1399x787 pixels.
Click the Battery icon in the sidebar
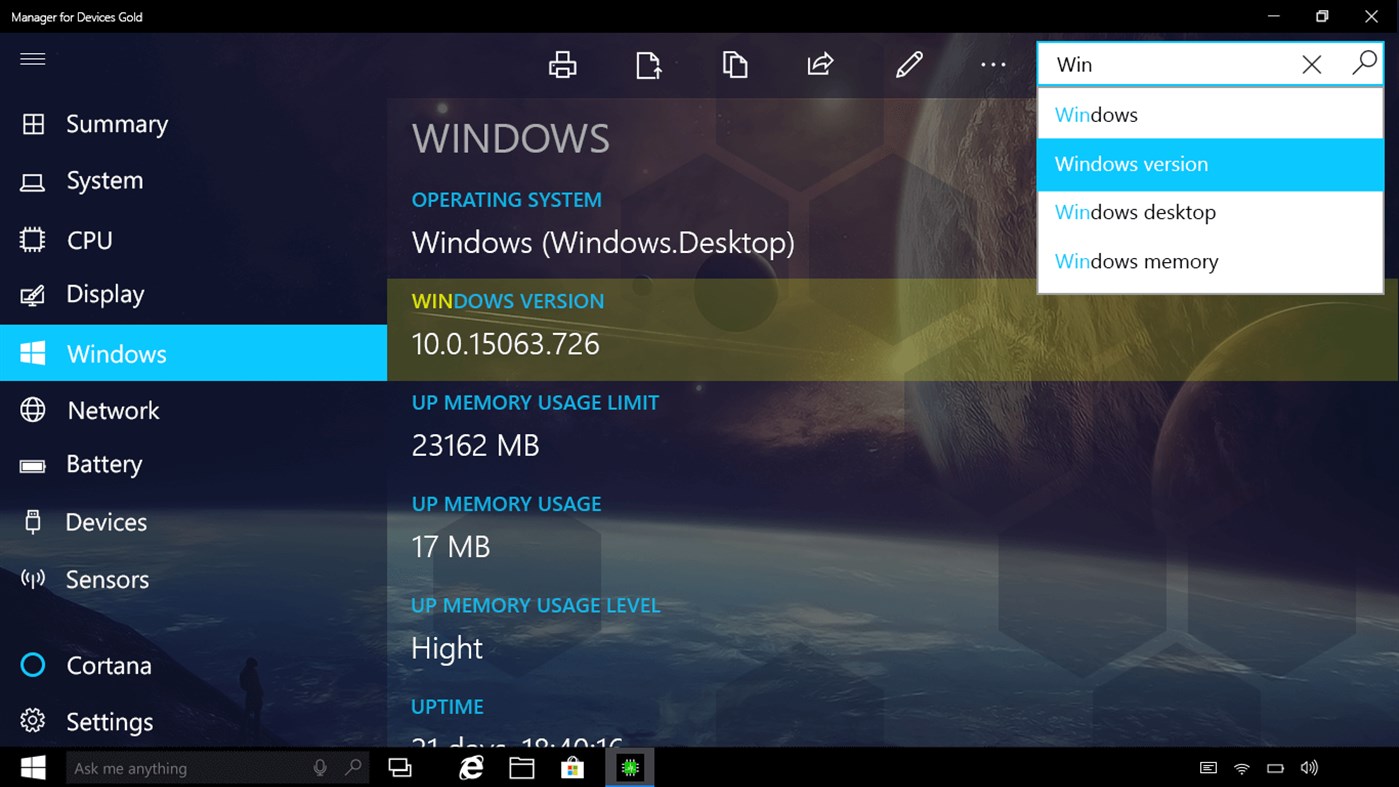coord(34,464)
